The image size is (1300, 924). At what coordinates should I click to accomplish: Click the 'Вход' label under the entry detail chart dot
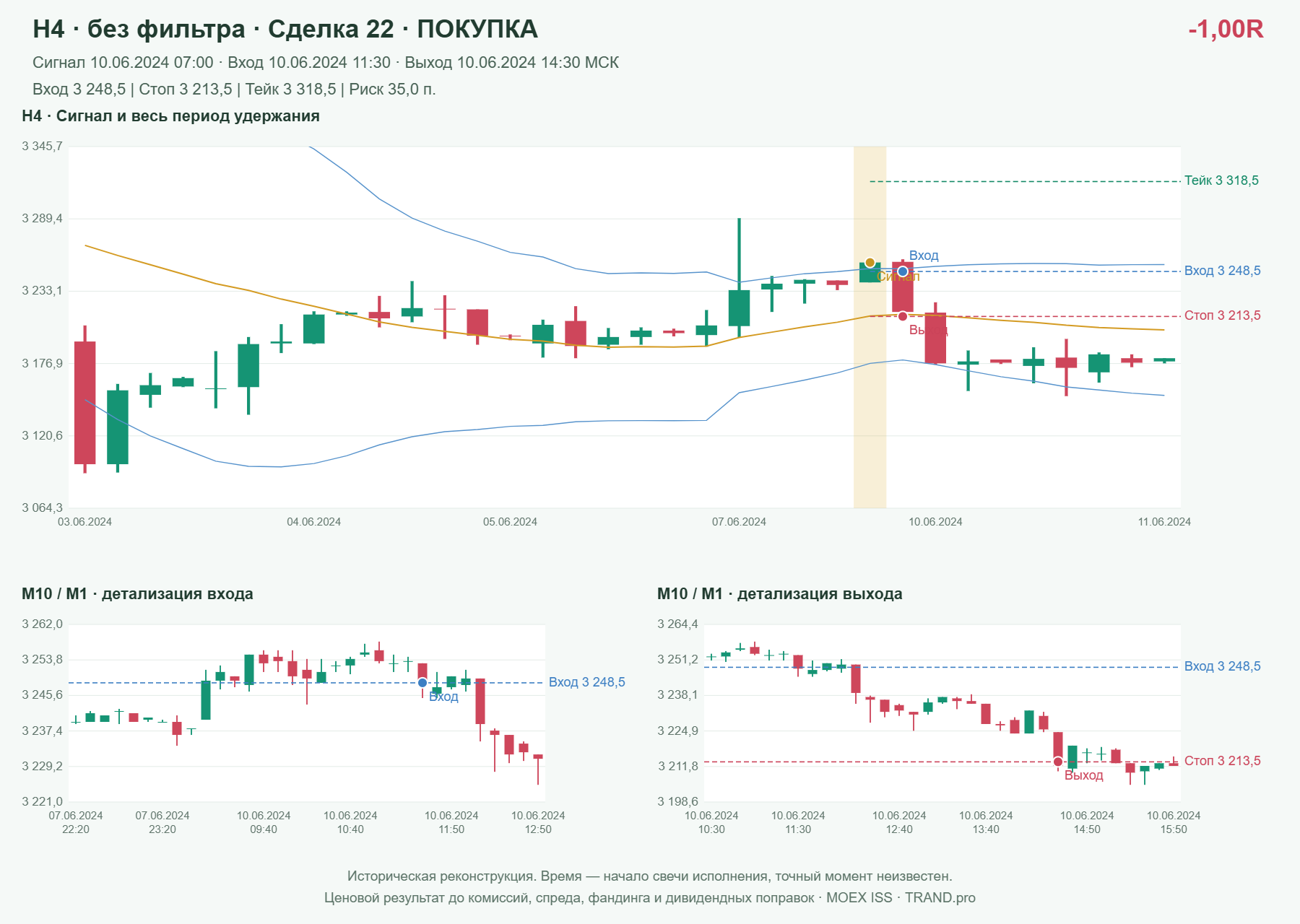(443, 697)
